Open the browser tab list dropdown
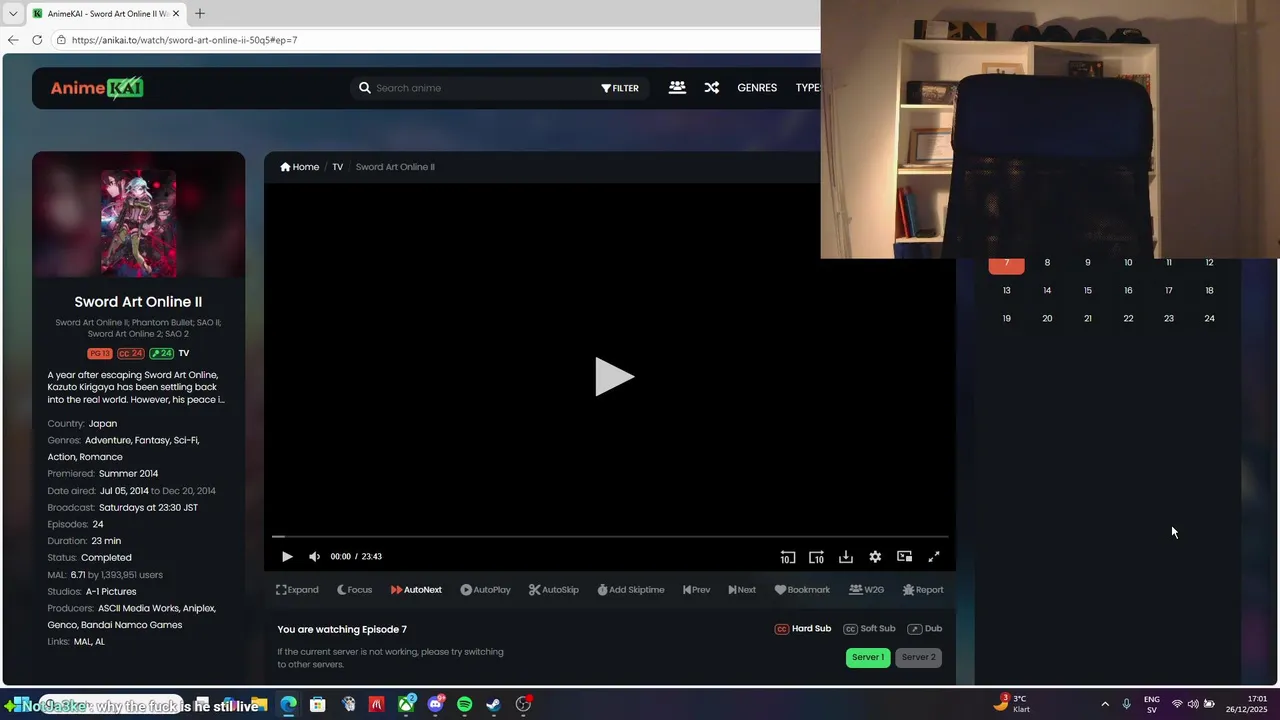Viewport: 1280px width, 720px height. pyautogui.click(x=12, y=13)
